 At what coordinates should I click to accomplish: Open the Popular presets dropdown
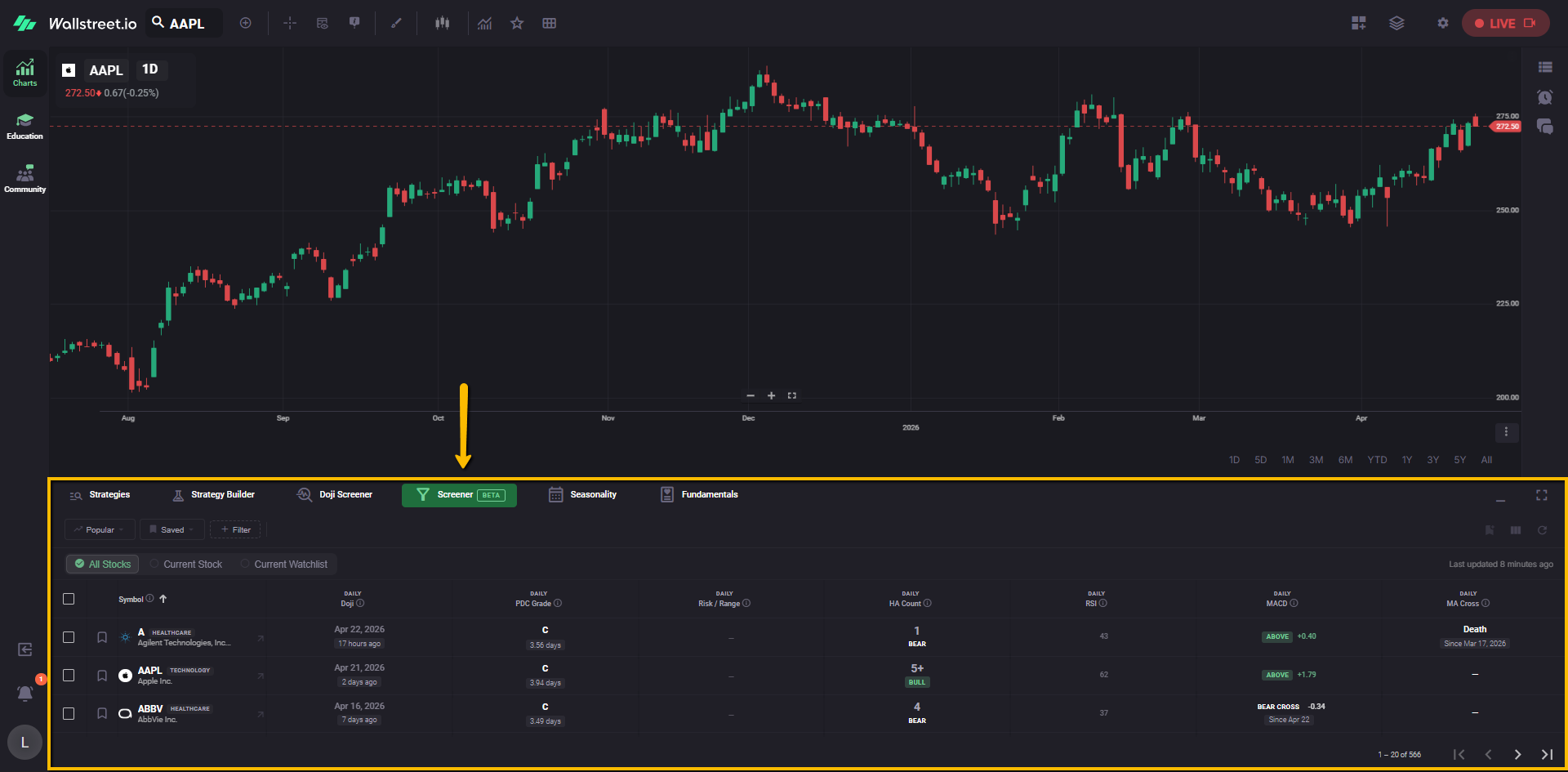pos(100,529)
